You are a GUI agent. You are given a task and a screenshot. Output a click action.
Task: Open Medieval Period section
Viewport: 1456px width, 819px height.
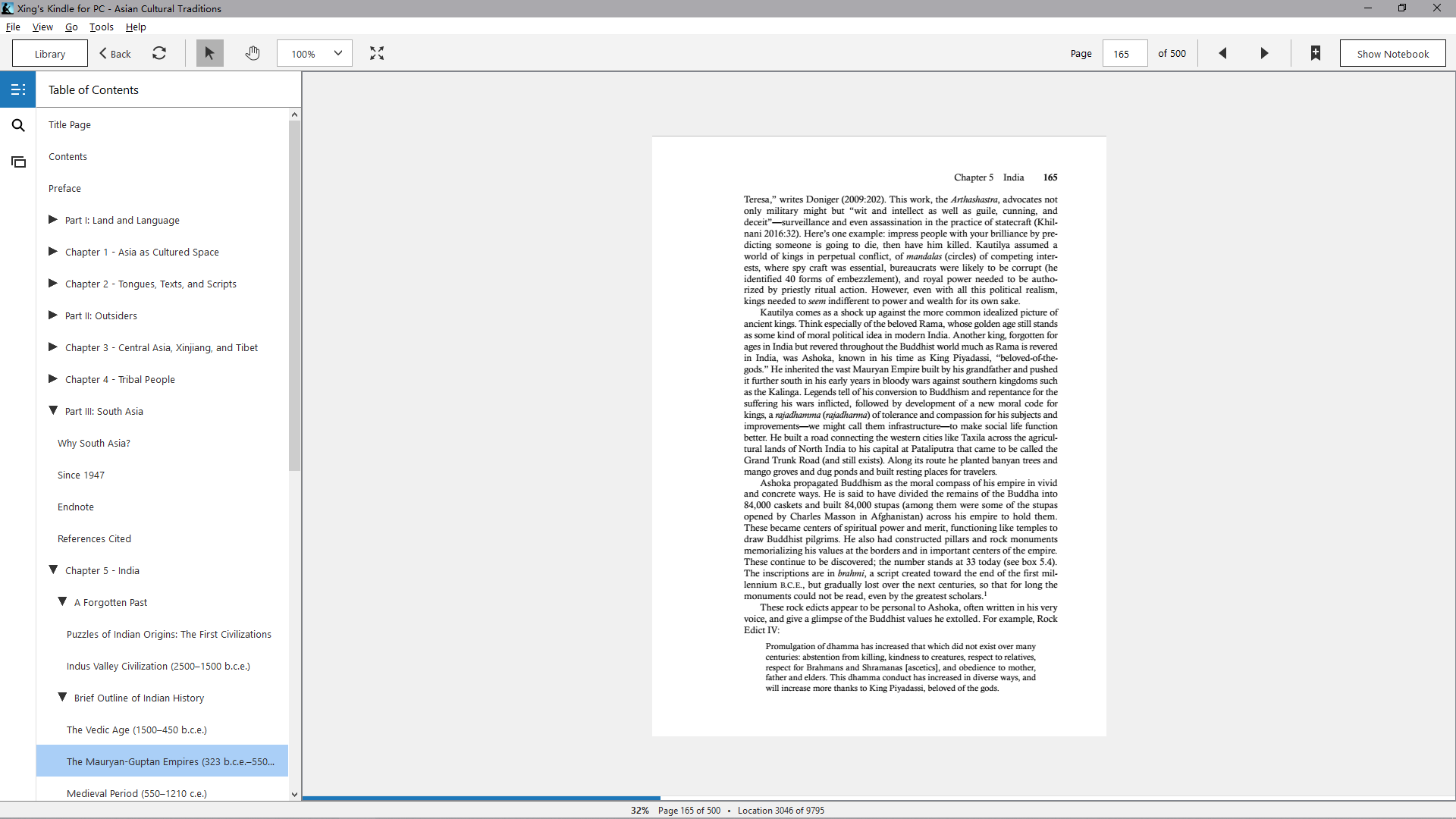(136, 793)
